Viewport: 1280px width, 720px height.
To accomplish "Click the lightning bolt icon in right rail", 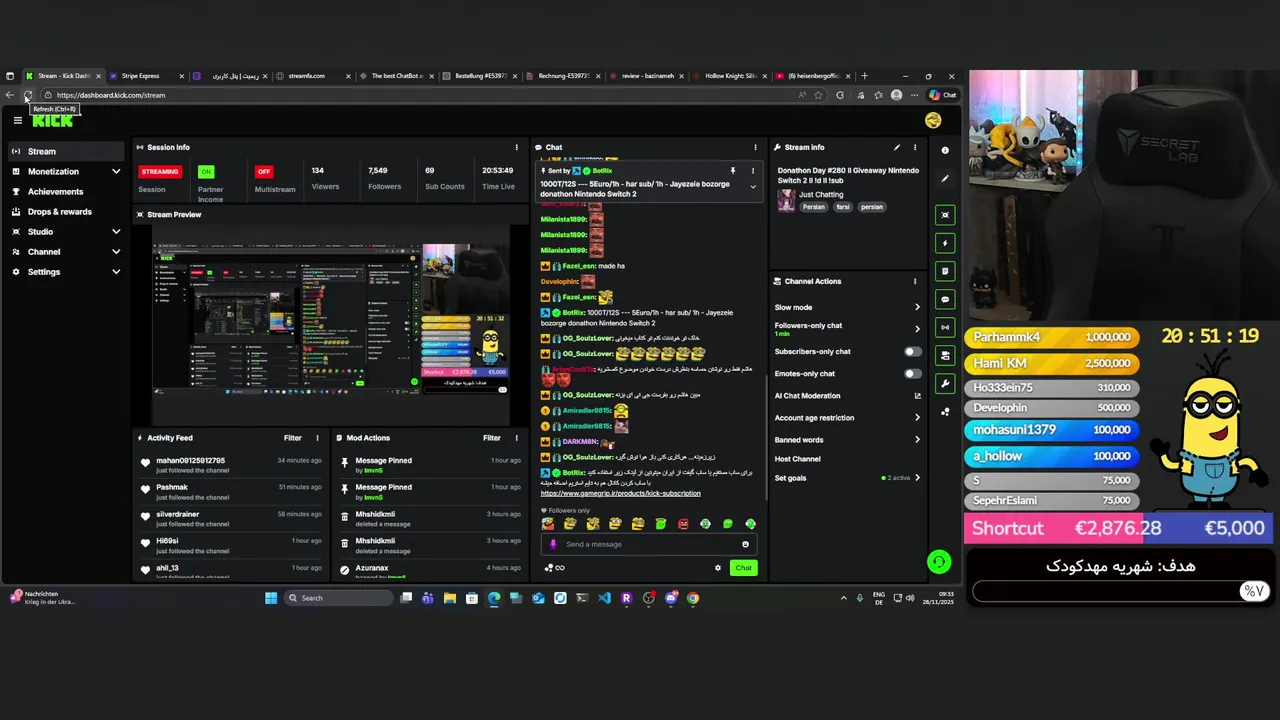I will (x=945, y=243).
